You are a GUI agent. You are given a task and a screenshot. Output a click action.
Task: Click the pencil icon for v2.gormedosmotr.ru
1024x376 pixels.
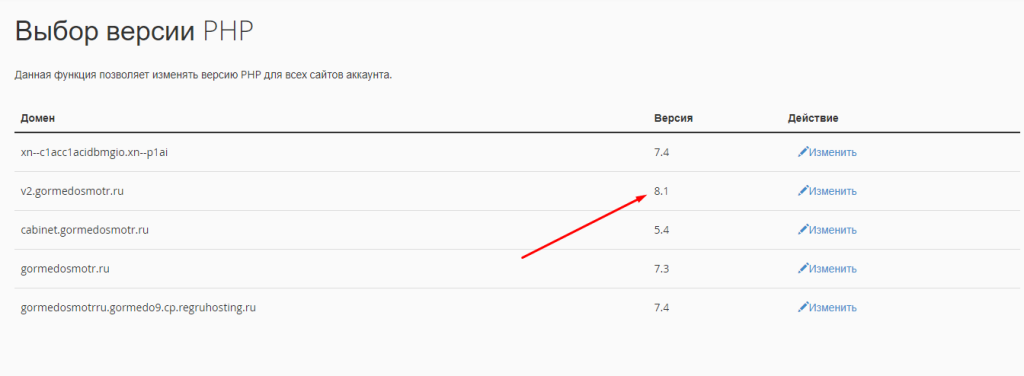[x=803, y=191]
